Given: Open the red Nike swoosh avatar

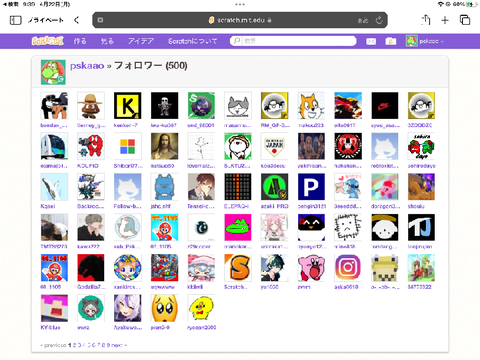Looking at the screenshot, I should tap(385, 106).
